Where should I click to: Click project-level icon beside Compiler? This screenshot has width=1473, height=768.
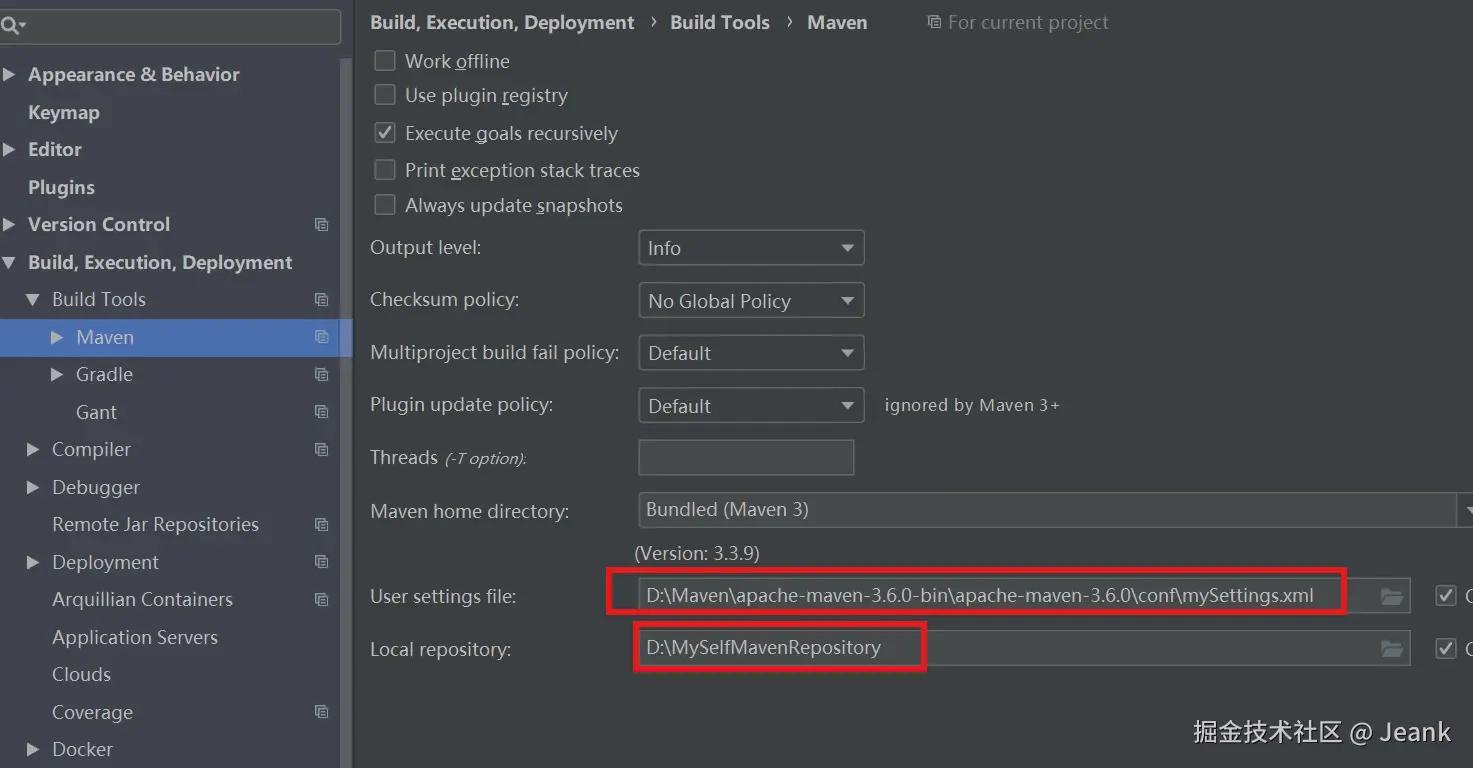[x=321, y=450]
